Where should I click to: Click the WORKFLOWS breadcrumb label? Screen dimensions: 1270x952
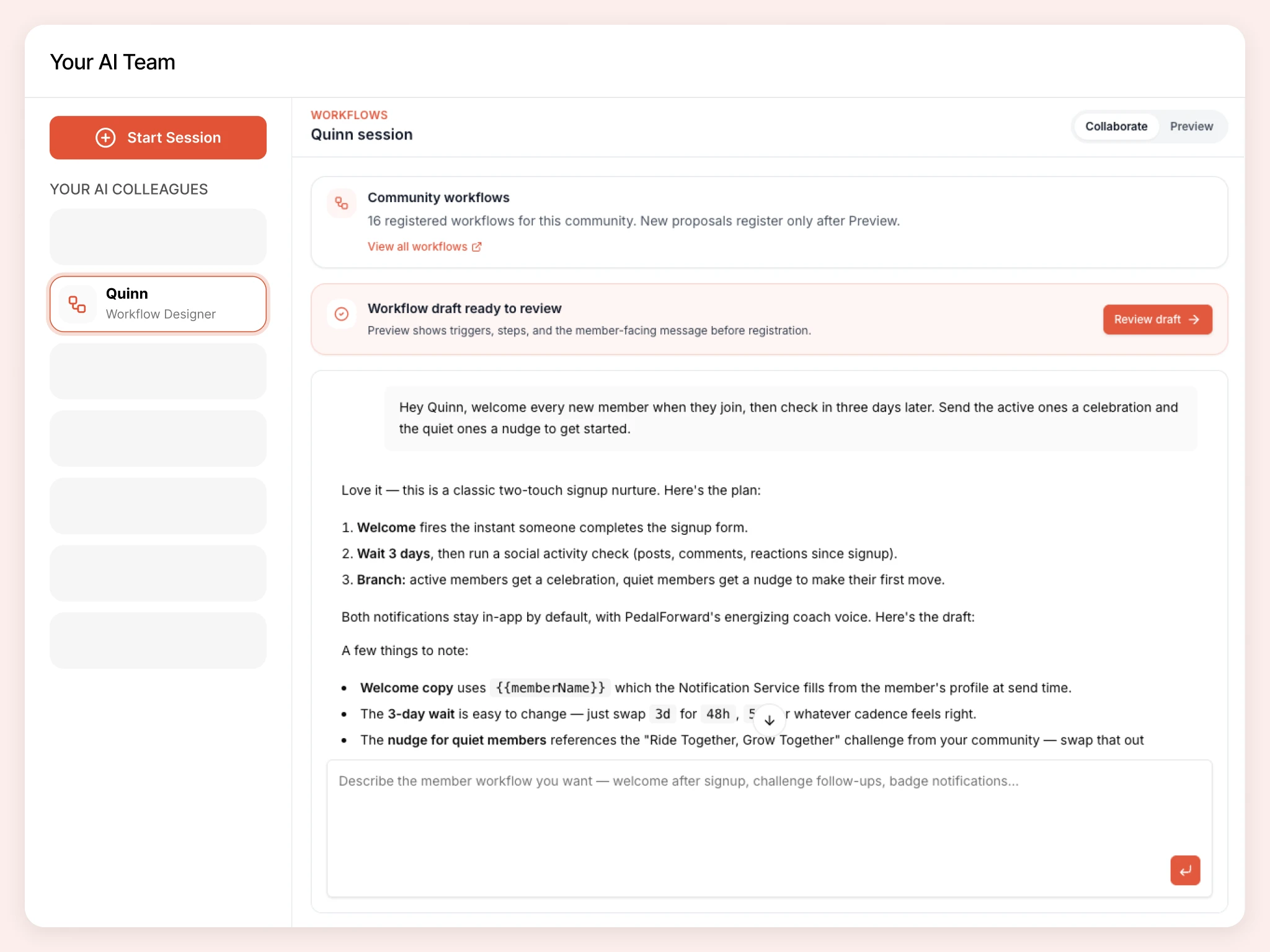coord(349,115)
